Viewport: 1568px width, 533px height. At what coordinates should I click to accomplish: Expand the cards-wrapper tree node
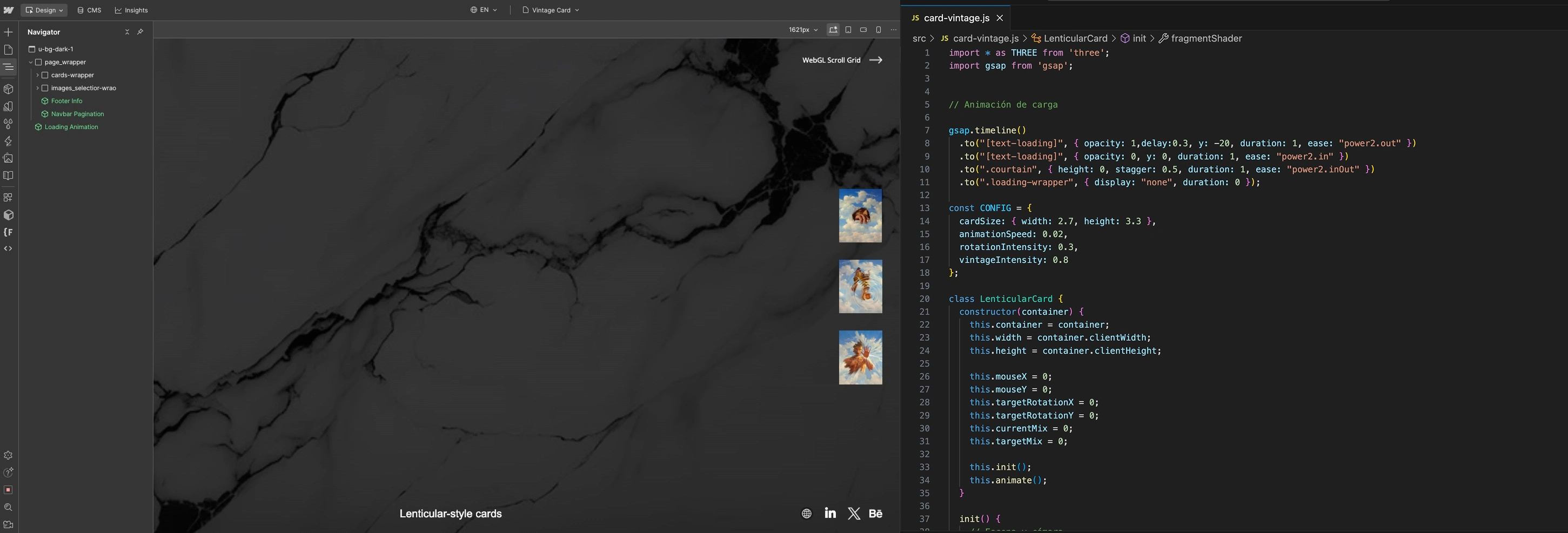pos(38,76)
